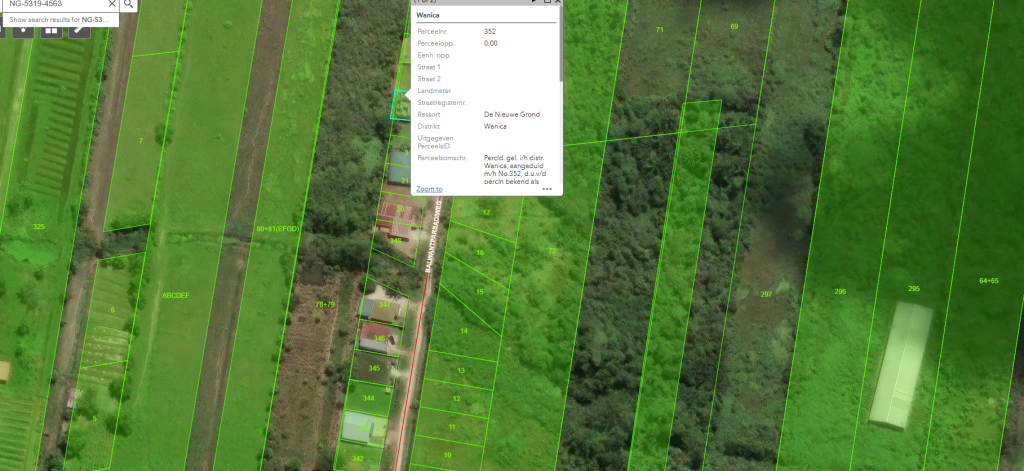The height and width of the screenshot is (471, 1024).
Task: Show next feature in popup
Action: click(531, 3)
